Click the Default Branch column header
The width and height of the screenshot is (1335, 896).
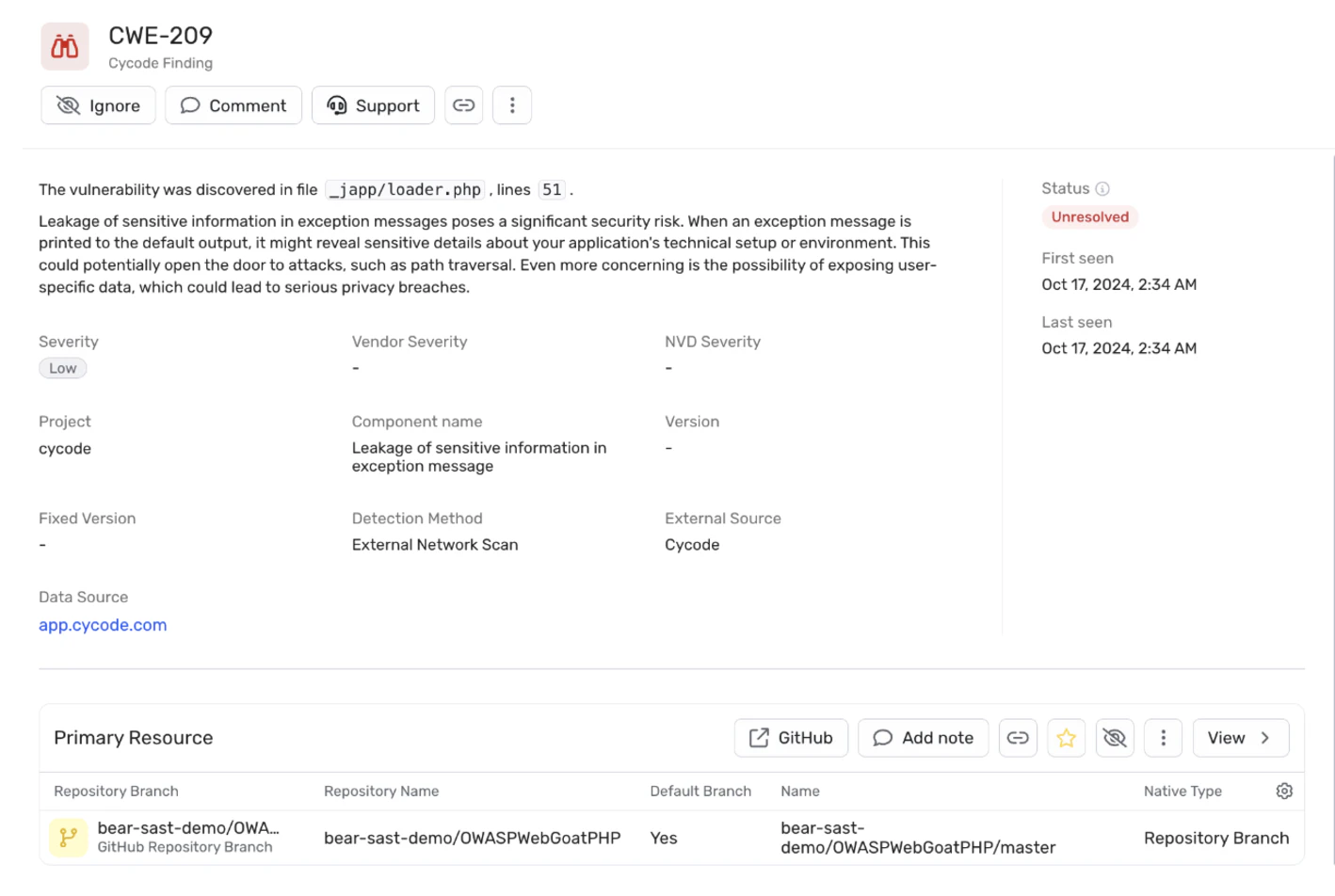pyautogui.click(x=700, y=792)
